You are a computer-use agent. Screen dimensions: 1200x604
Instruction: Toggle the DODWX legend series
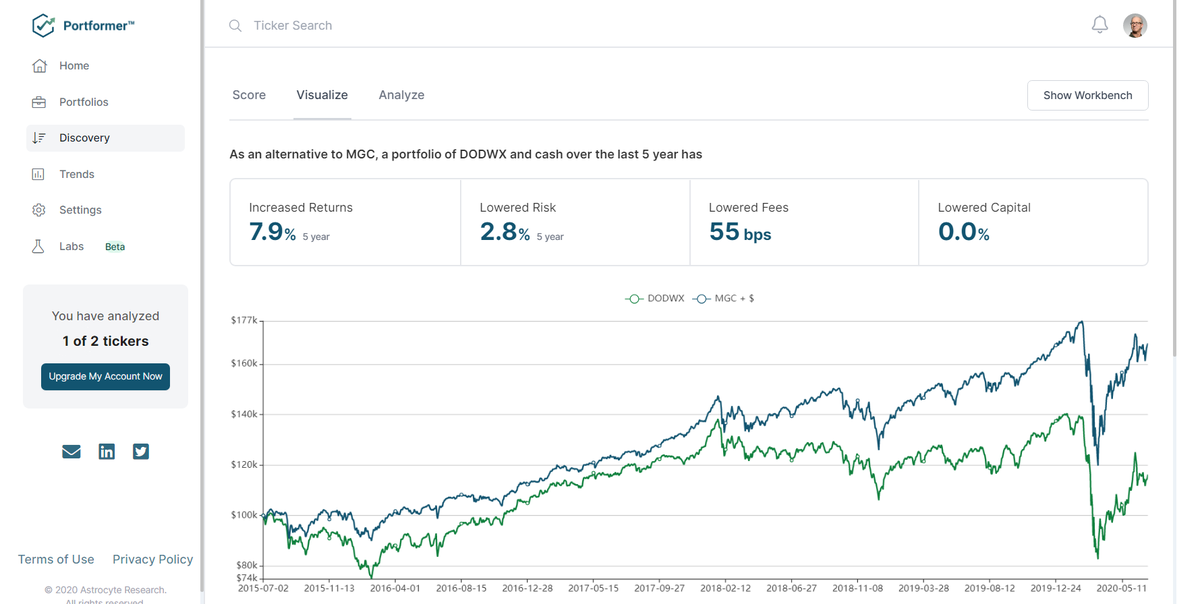pos(655,298)
